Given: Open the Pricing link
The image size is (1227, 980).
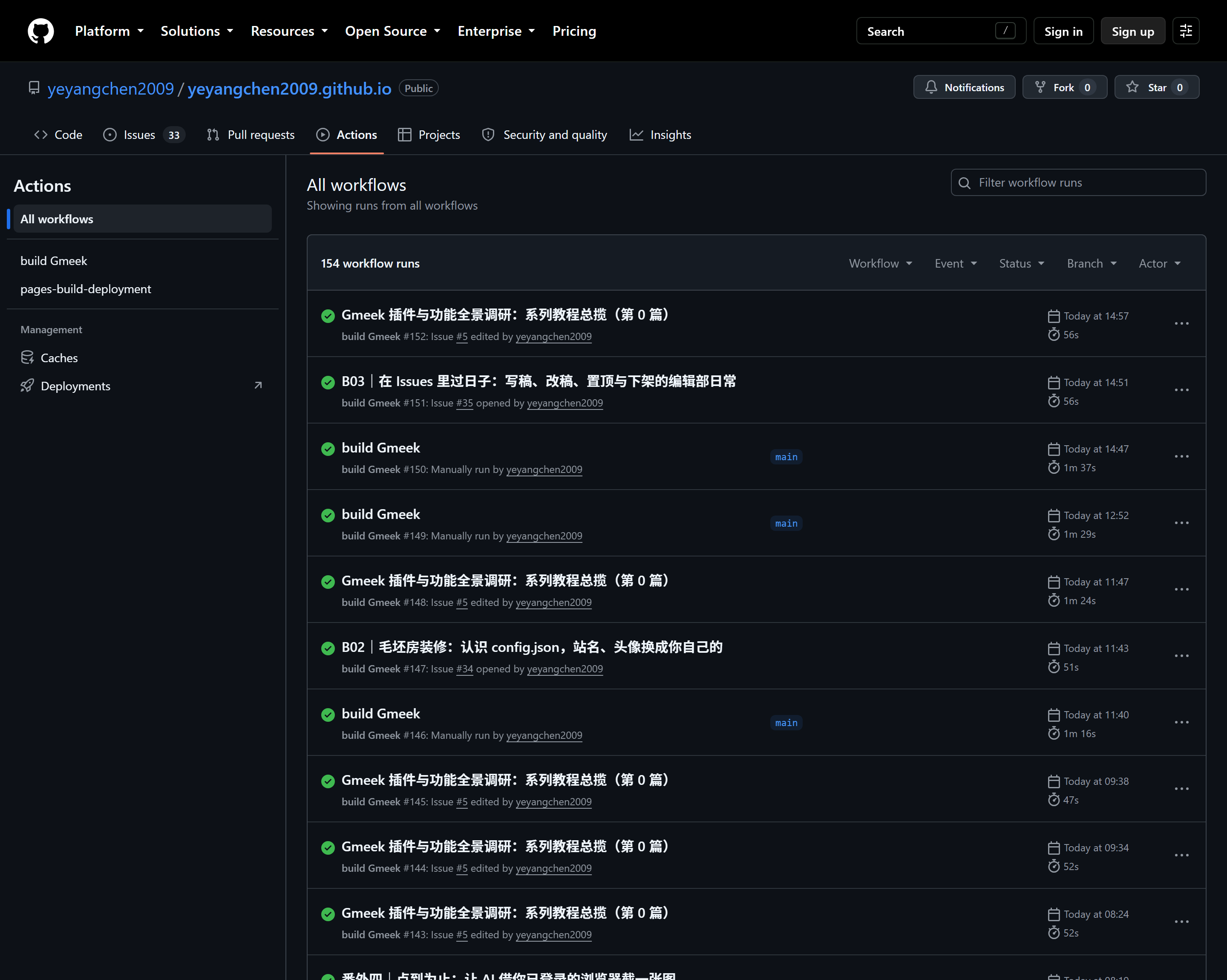Looking at the screenshot, I should click(574, 31).
